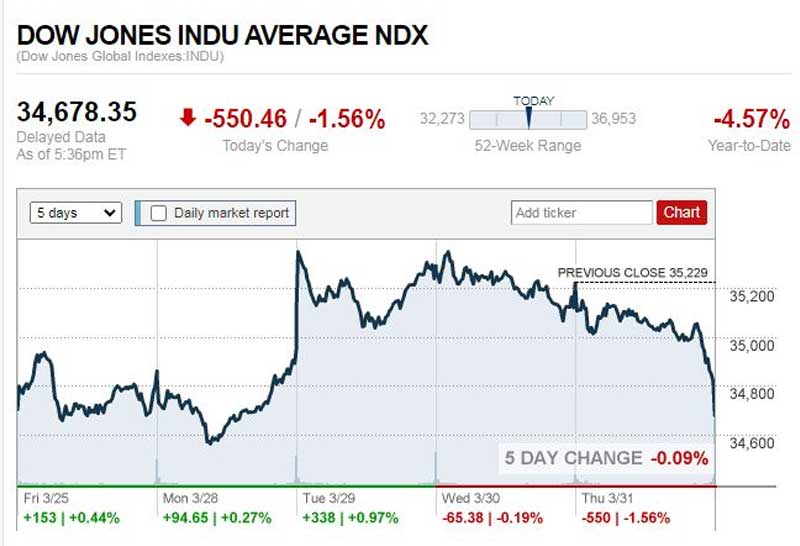Select the Thu 3/31 day label
800x546 pixels.
pos(604,498)
